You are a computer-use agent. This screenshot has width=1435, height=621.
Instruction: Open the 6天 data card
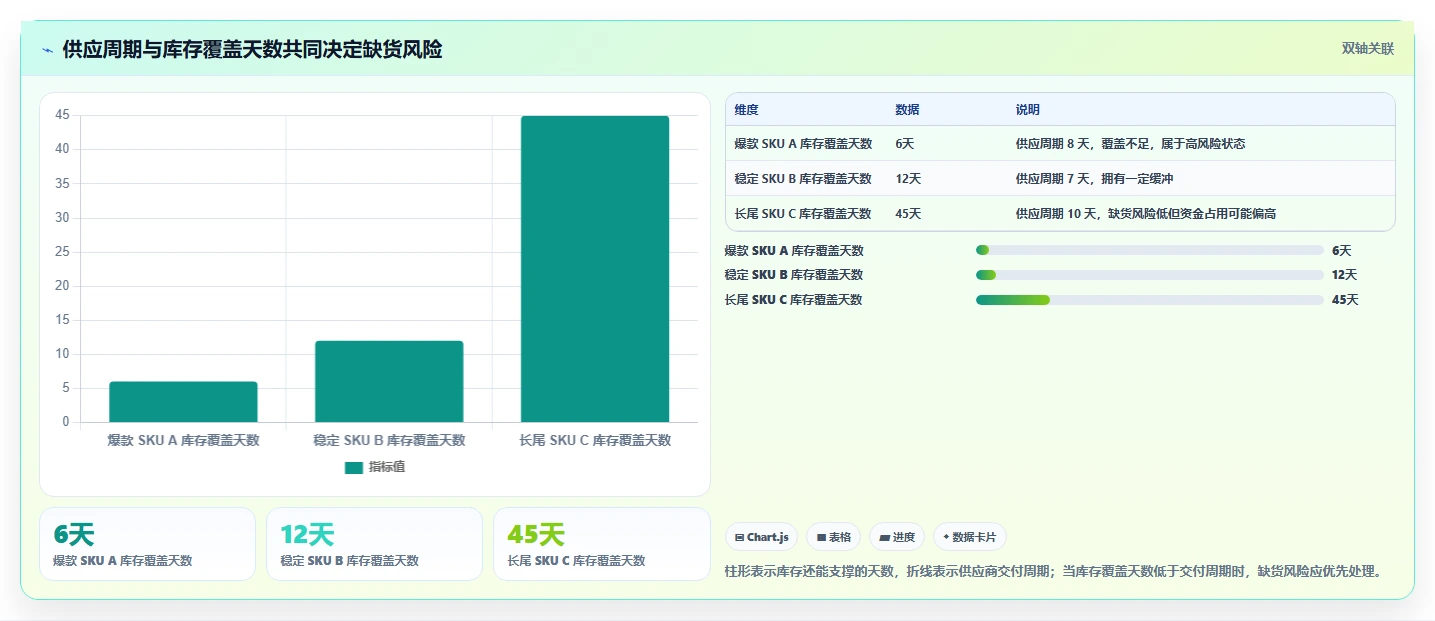pyautogui.click(x=147, y=544)
